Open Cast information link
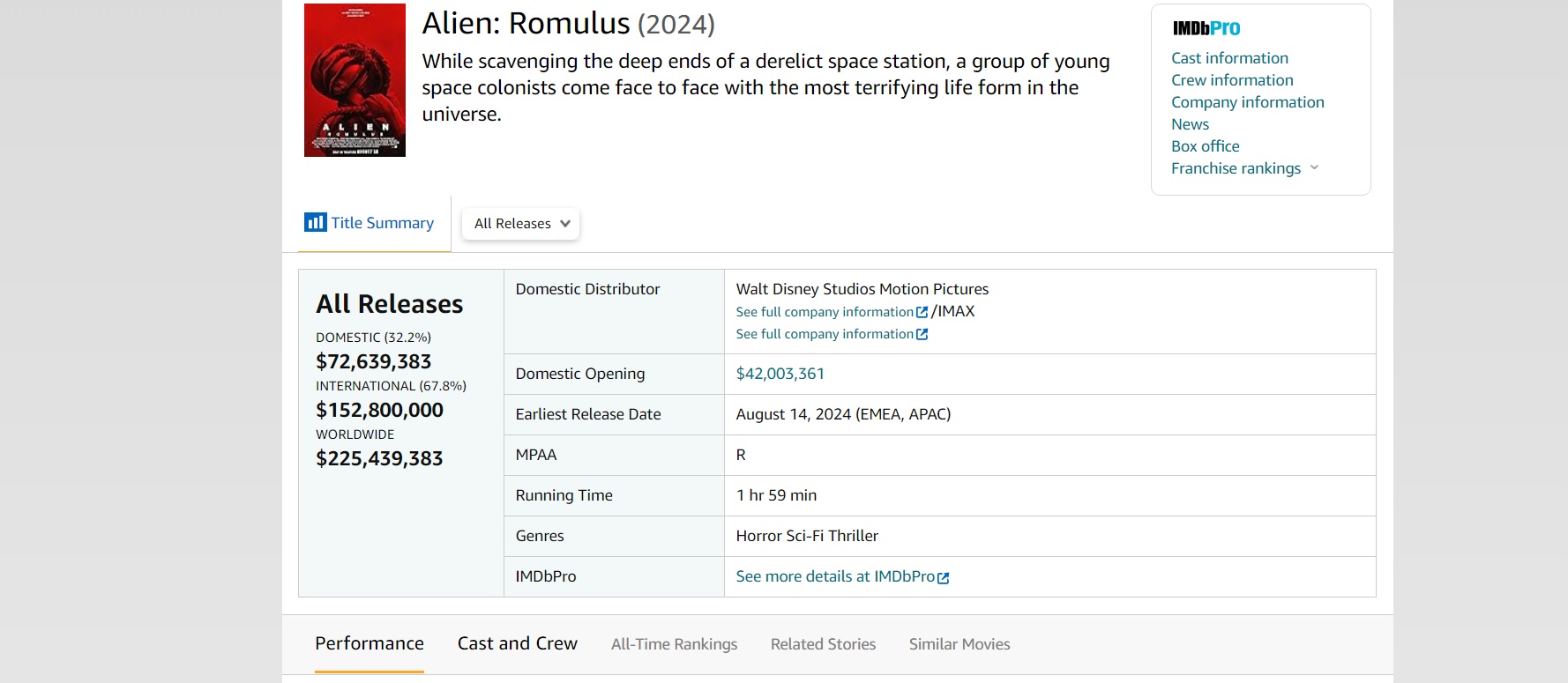The image size is (1568, 683). click(x=1229, y=58)
